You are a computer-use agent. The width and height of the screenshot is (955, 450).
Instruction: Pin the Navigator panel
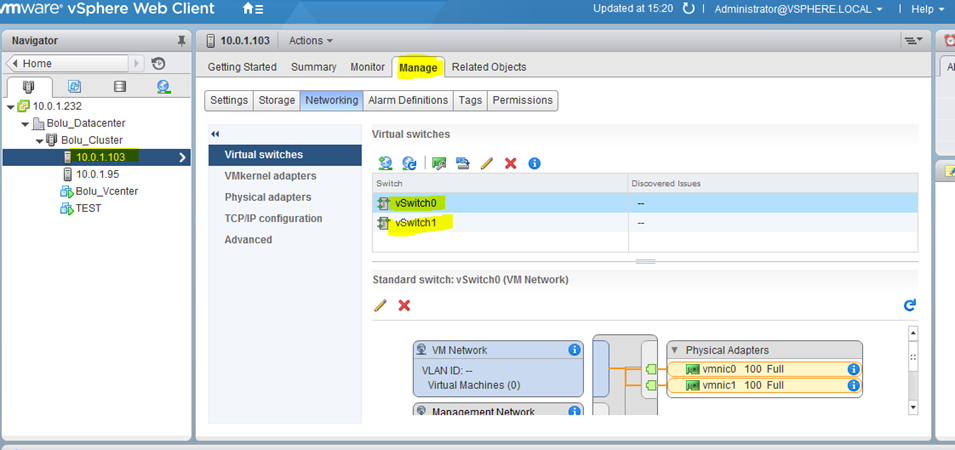[x=181, y=41]
